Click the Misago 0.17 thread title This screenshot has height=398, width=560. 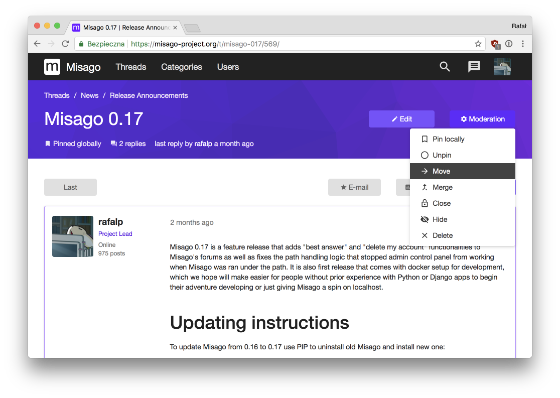pos(94,119)
